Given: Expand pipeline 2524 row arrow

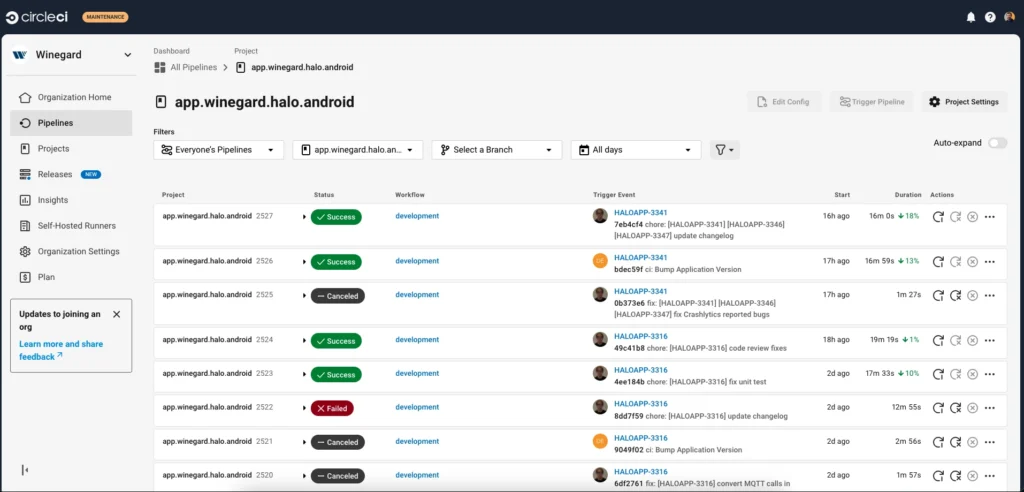Looking at the screenshot, I should (304, 341).
